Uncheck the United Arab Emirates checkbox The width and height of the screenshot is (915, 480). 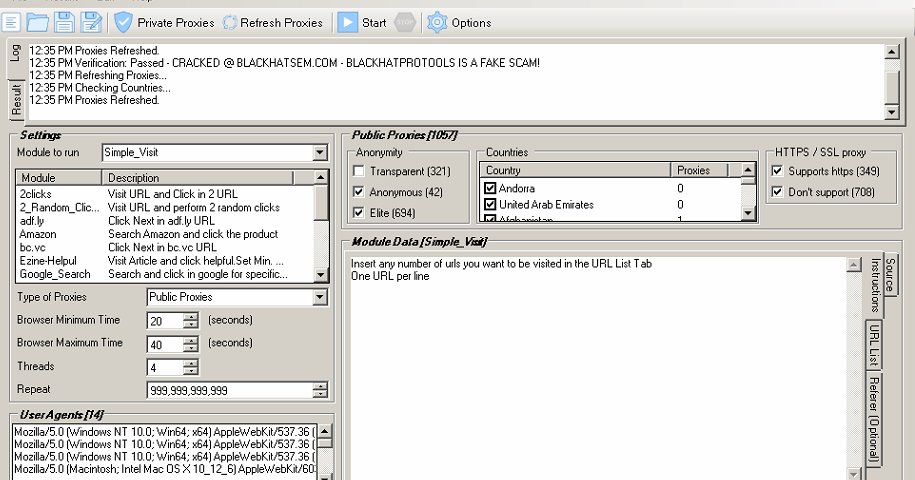[490, 205]
